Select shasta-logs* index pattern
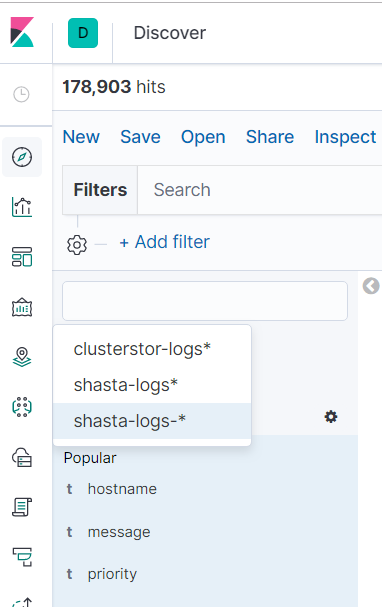The image size is (382, 607). pos(152,385)
